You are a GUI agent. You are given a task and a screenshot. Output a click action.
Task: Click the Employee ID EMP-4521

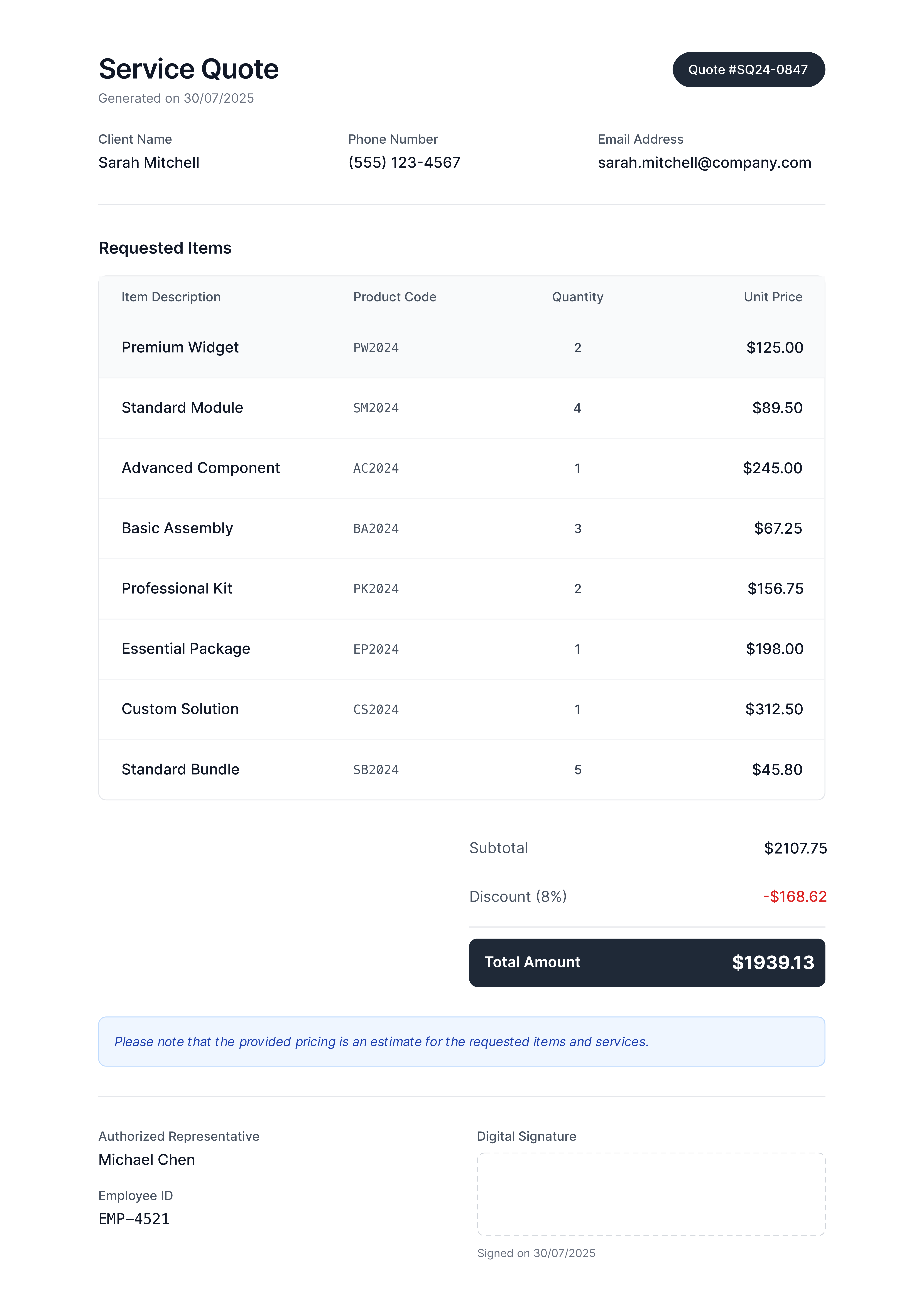point(134,1219)
